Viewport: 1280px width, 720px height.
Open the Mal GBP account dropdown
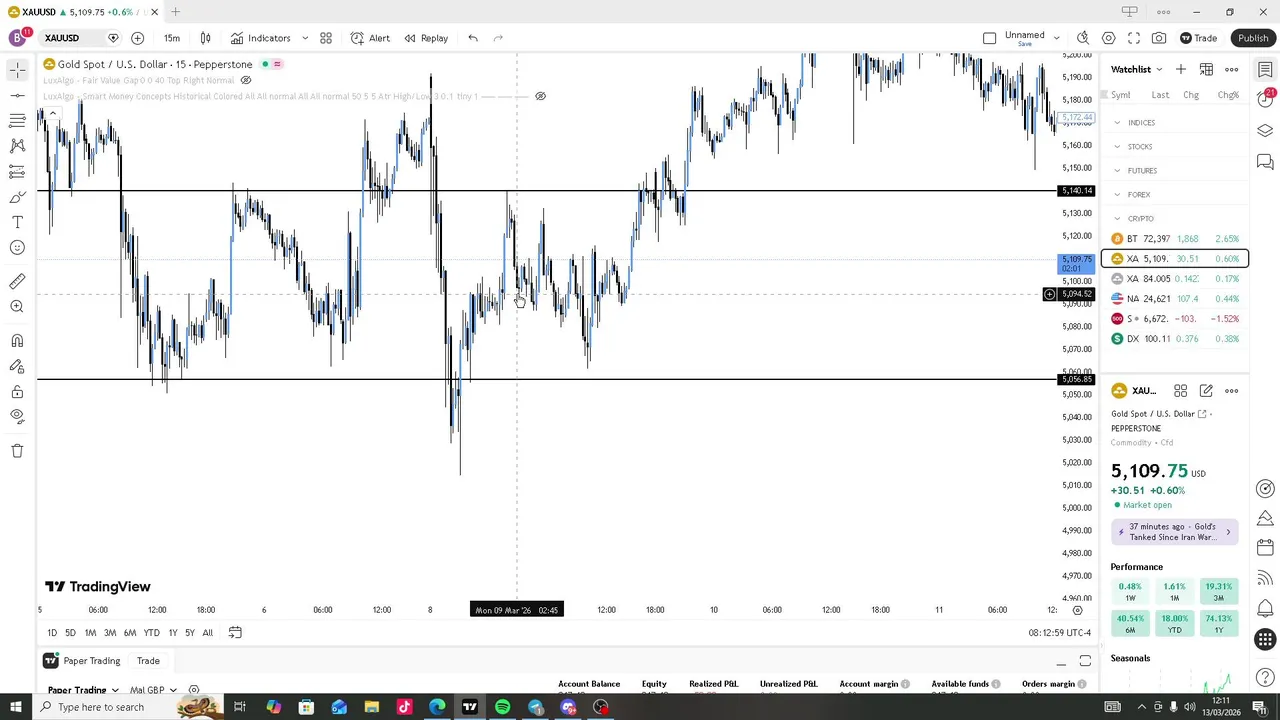tap(152, 690)
